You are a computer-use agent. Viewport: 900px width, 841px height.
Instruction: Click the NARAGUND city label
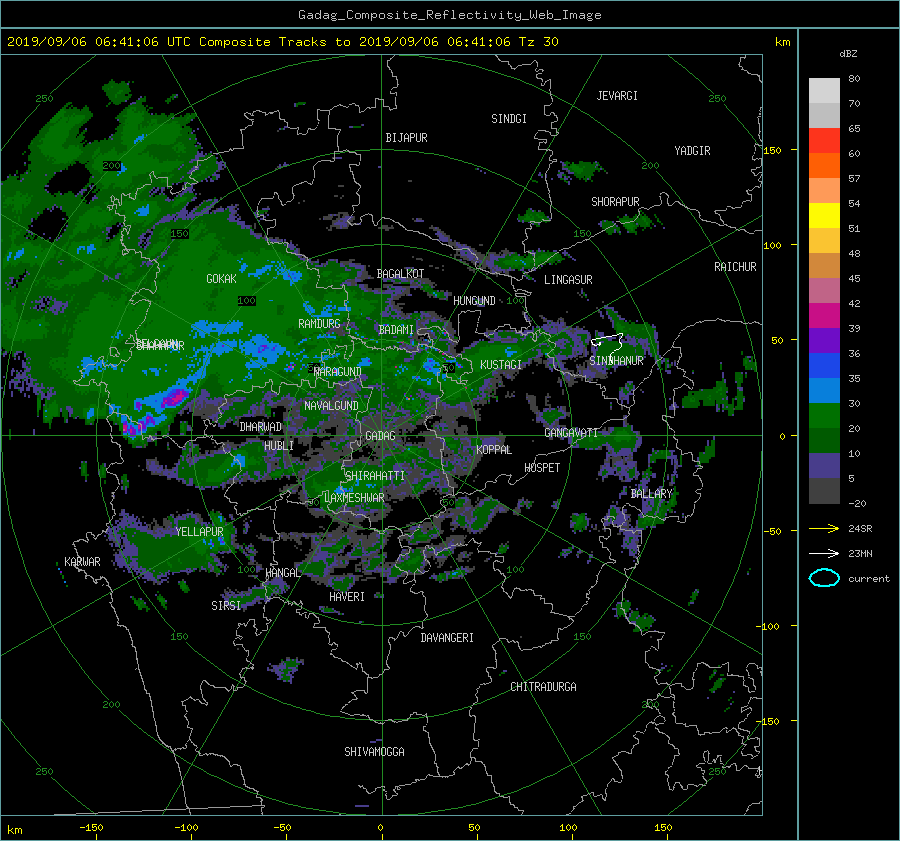pyautogui.click(x=338, y=372)
